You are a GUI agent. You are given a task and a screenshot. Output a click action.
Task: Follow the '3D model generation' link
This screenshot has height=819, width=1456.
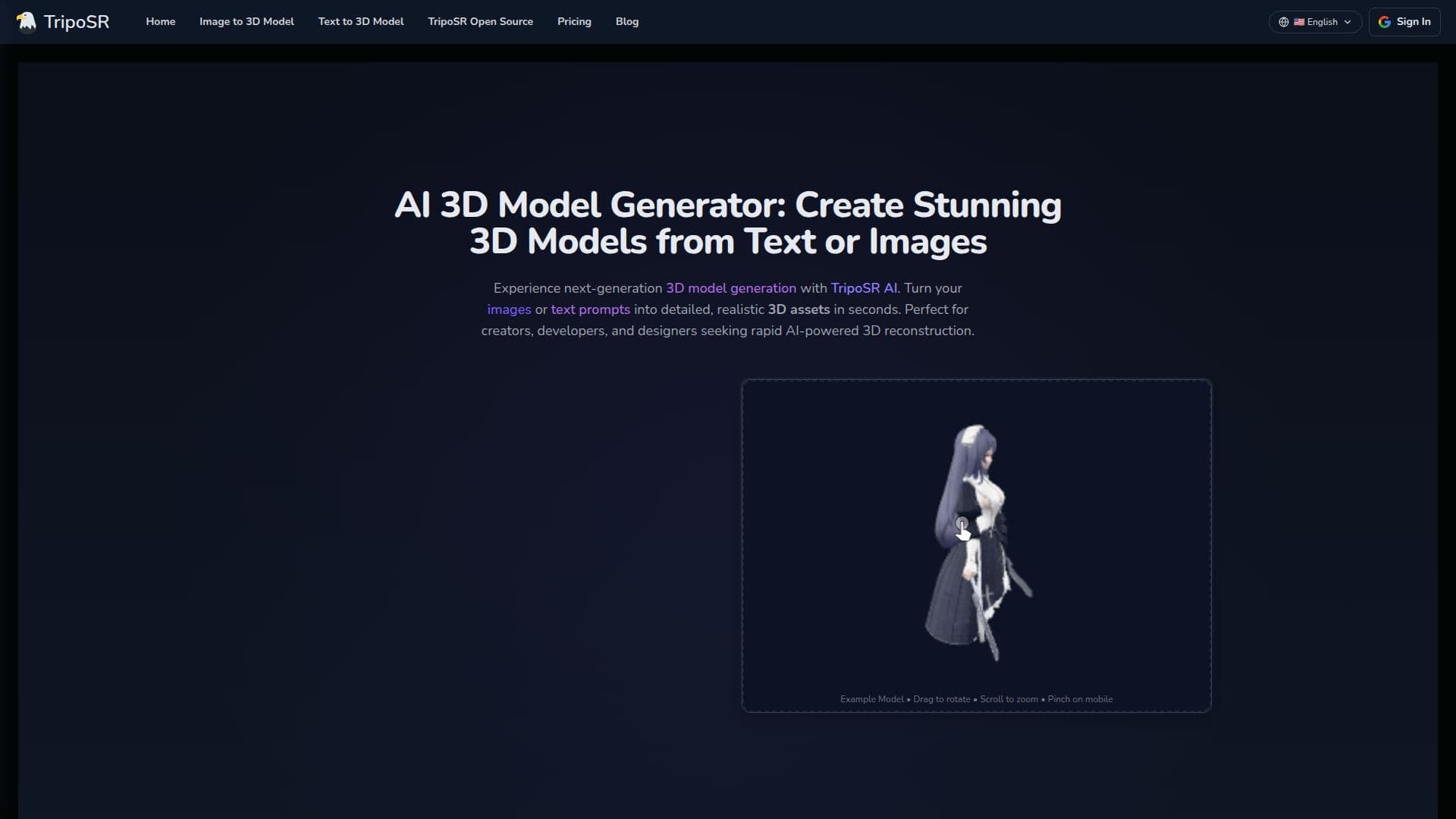click(x=731, y=288)
